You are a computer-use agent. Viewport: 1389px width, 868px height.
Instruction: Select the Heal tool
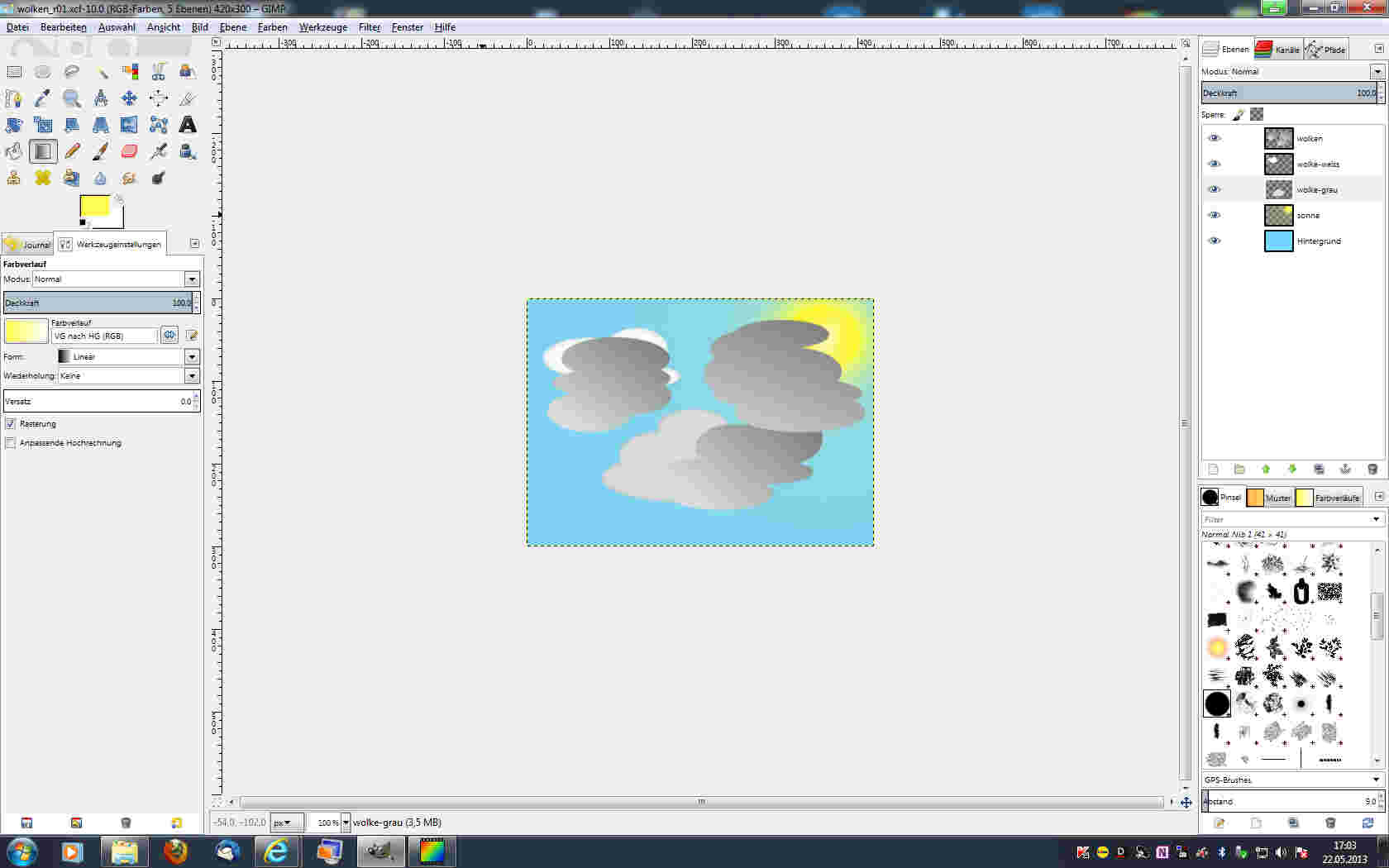pos(43,178)
